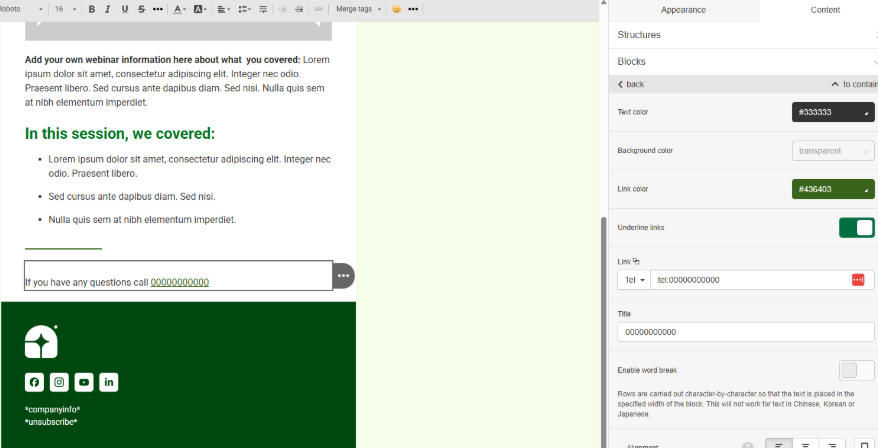Open more formatting options beside strikethrough
Screen dimensions: 878x448
[158, 9]
